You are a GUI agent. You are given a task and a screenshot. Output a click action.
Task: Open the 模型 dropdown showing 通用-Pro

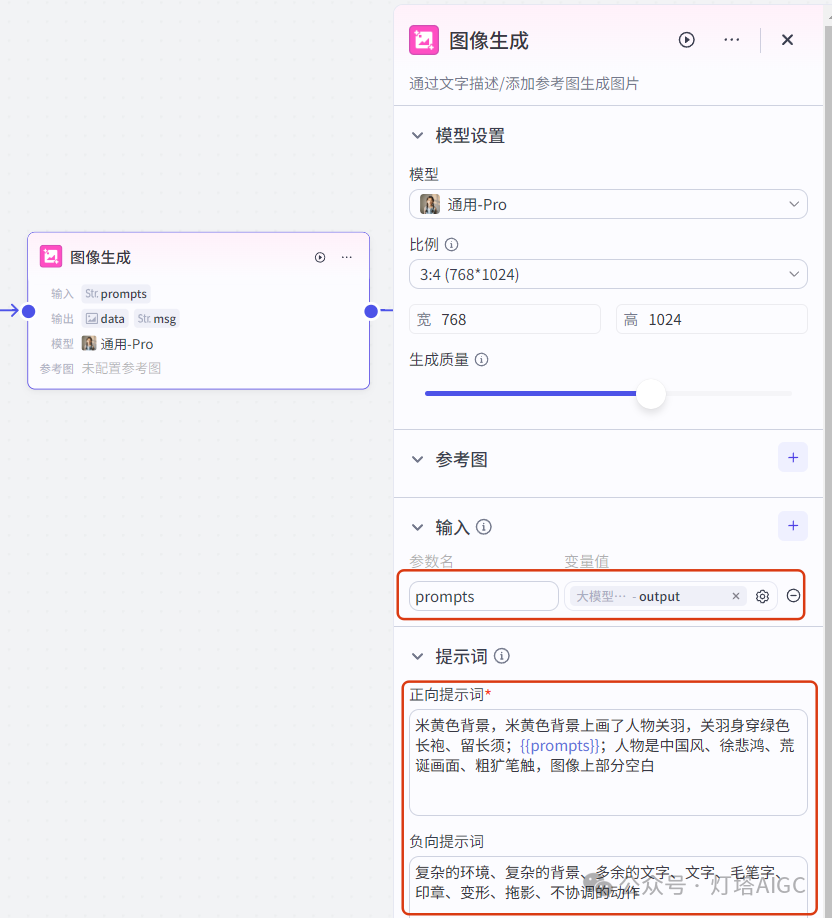pos(608,204)
